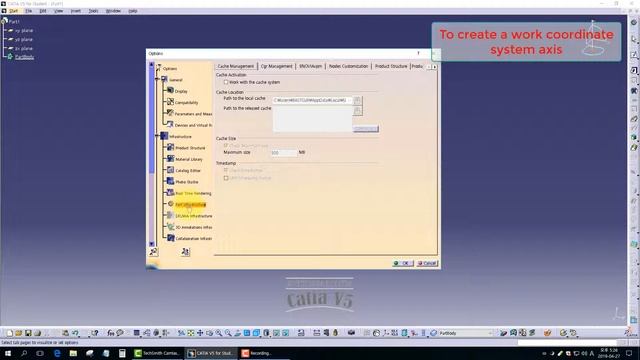
Task: Click the What's This help icon
Action: coord(94,333)
